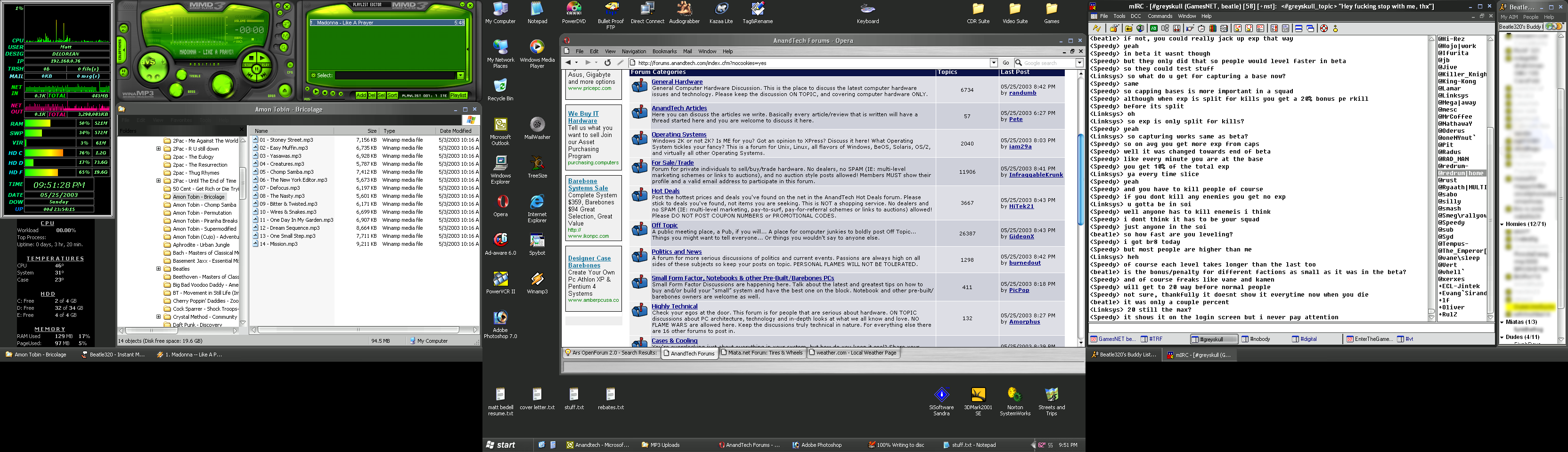Open the Select dropdown in Playlist Editor
1568x452 pixels.
(461, 75)
